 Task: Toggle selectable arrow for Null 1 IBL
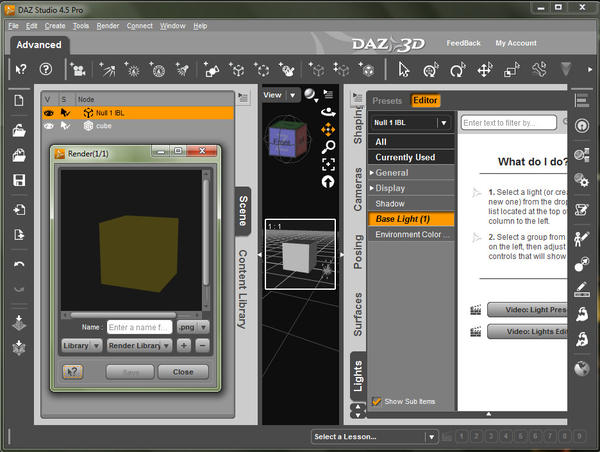coord(65,113)
